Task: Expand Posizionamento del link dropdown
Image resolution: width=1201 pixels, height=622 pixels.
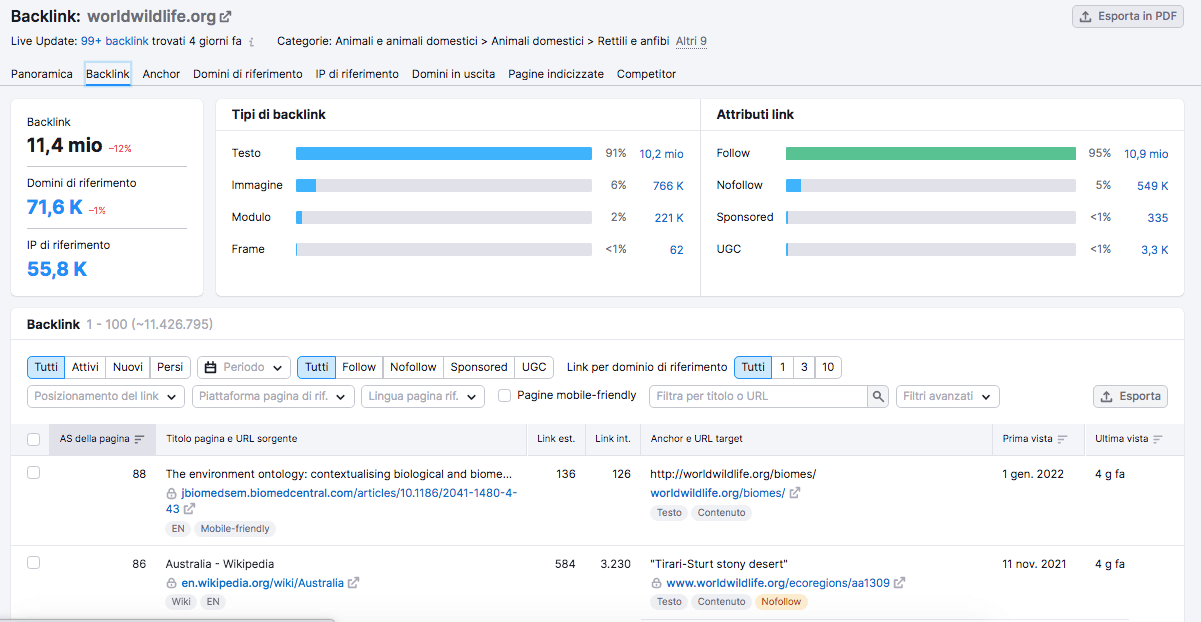Action: tap(106, 397)
